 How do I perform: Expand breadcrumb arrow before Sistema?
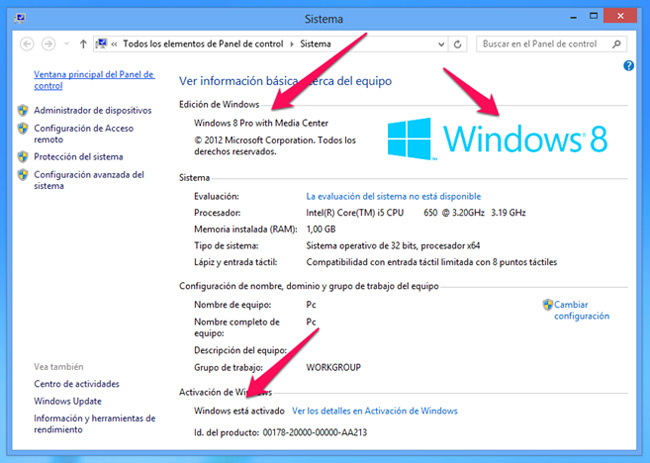coord(292,44)
